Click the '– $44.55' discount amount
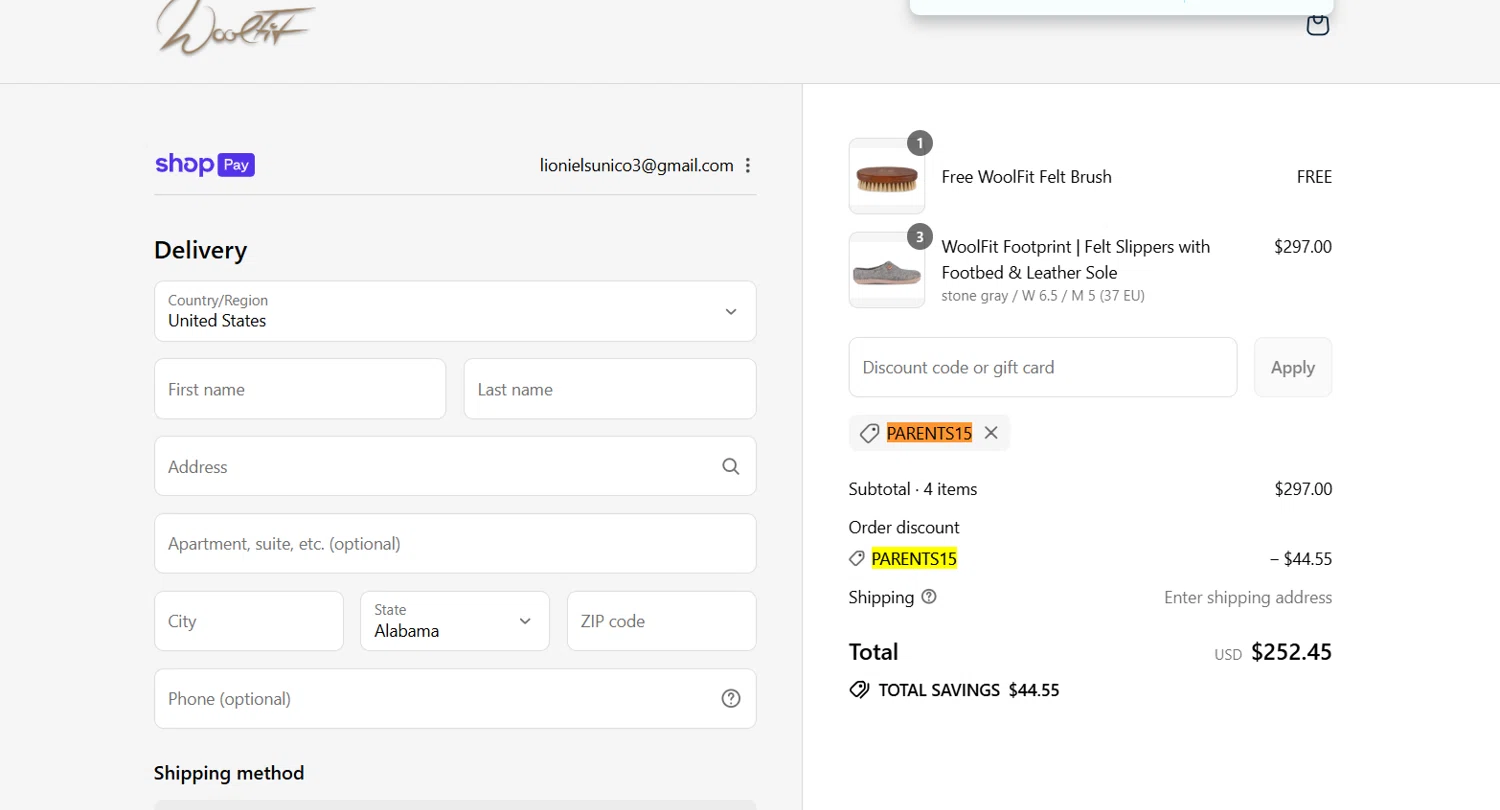 (x=1301, y=559)
